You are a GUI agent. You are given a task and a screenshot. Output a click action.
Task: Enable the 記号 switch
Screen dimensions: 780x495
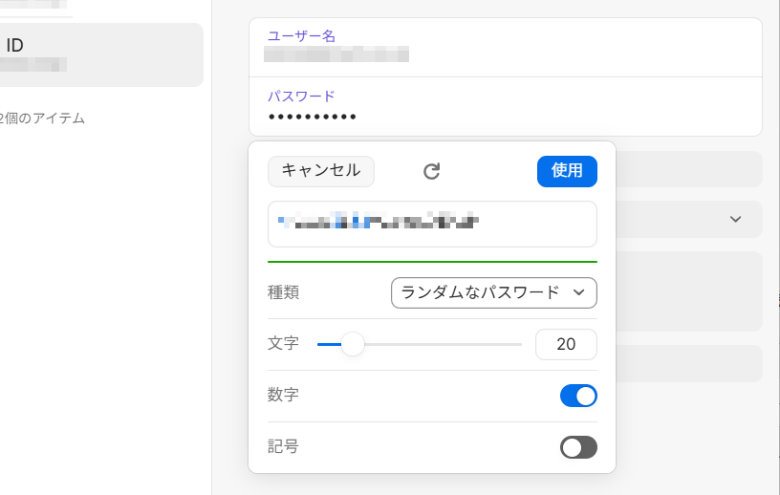578,447
